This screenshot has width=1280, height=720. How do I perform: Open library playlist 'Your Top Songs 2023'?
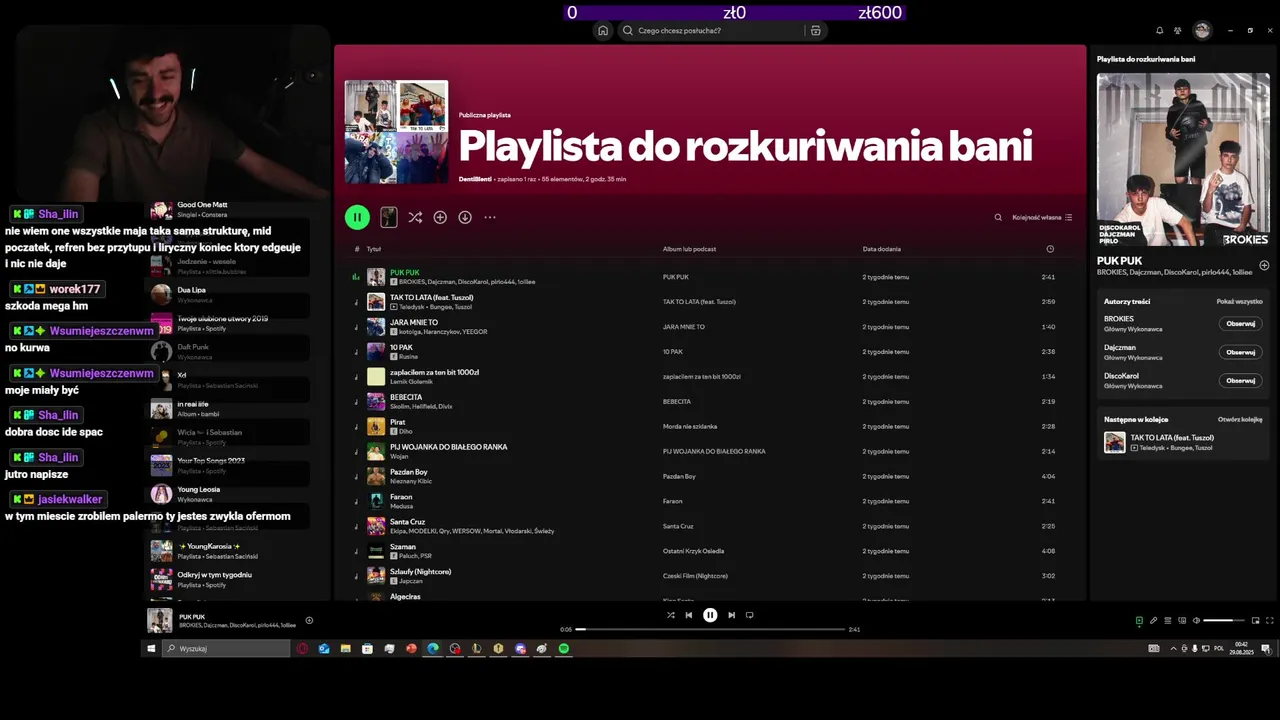[228, 465]
